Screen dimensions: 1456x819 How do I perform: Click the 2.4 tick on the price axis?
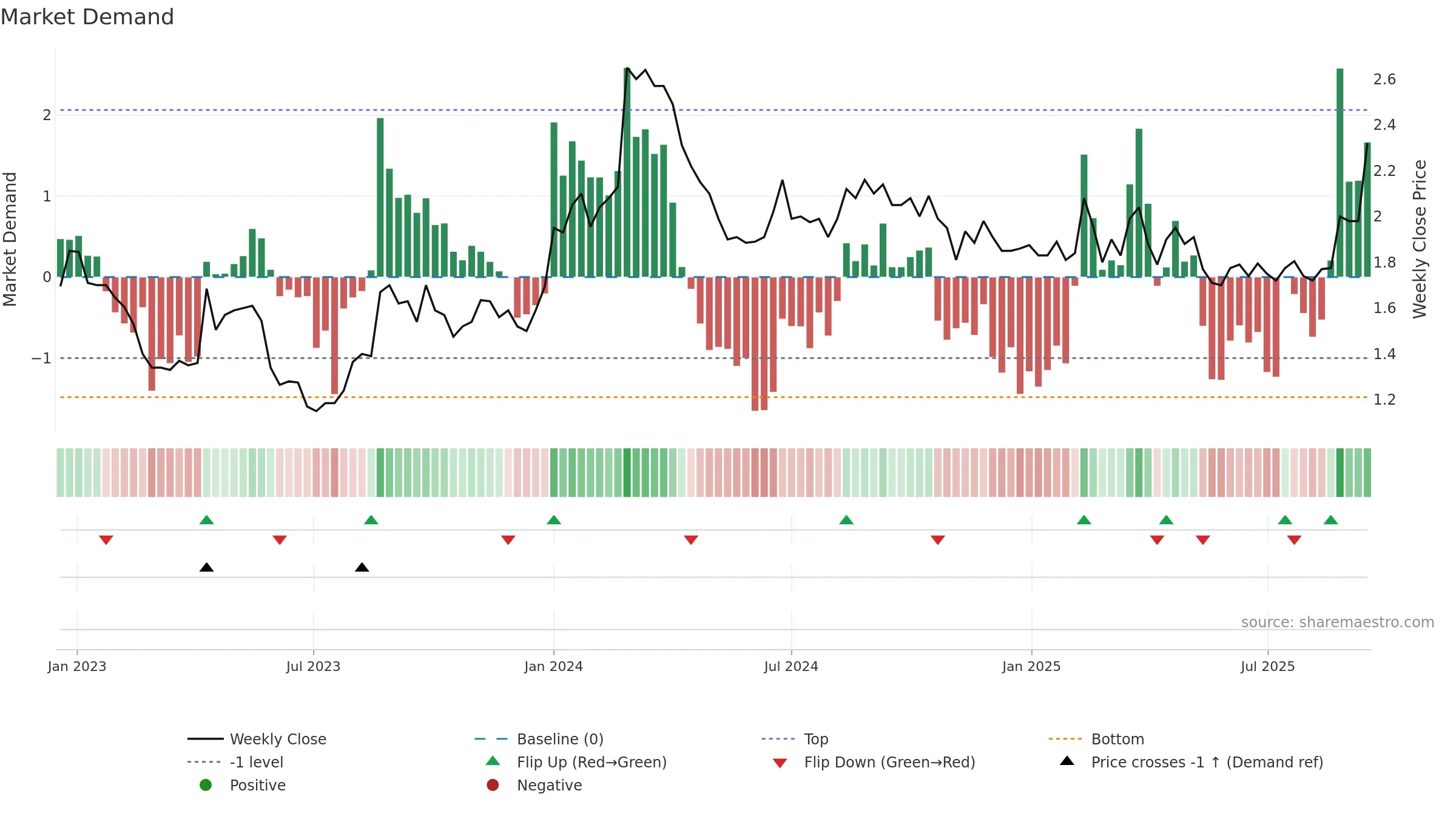pyautogui.click(x=1384, y=124)
